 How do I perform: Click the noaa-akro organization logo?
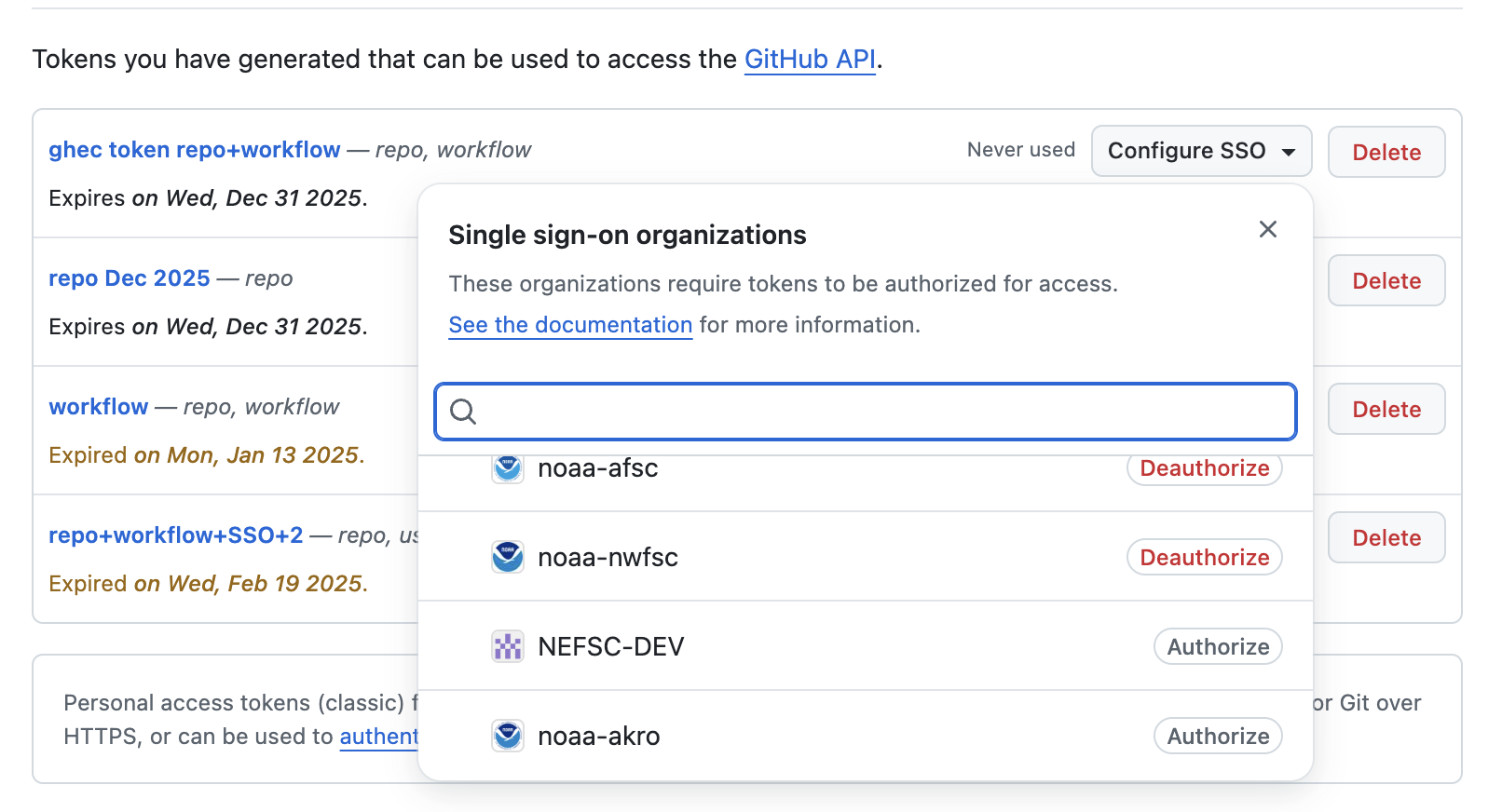click(x=508, y=736)
